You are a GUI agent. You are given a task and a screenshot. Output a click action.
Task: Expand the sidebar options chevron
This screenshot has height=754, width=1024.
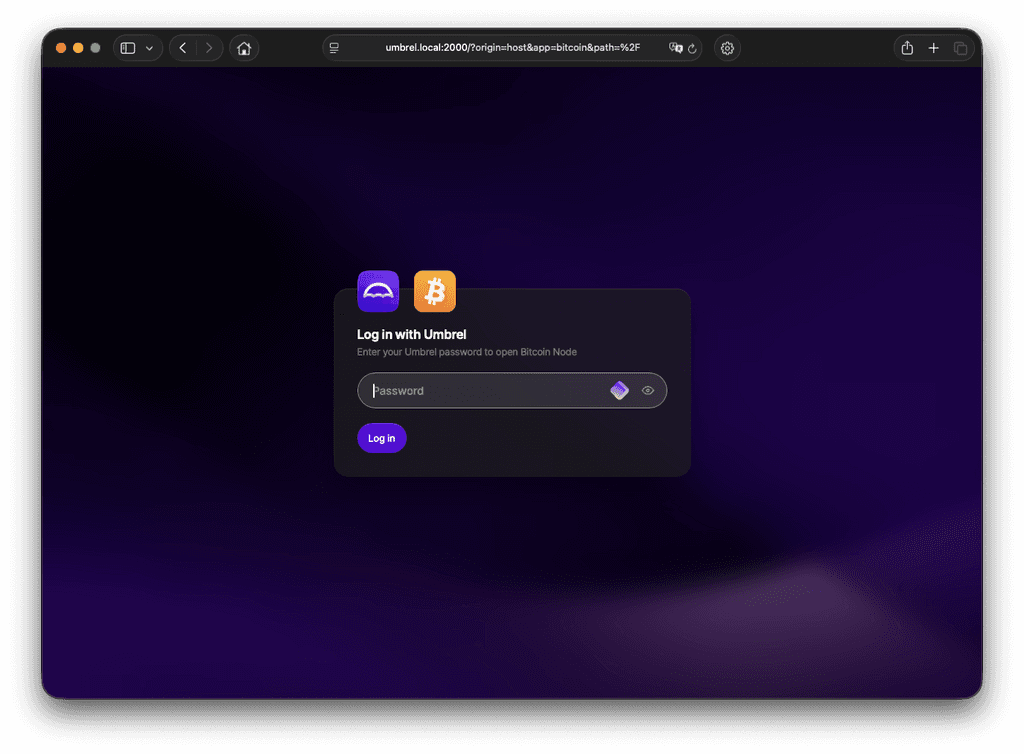pos(150,47)
